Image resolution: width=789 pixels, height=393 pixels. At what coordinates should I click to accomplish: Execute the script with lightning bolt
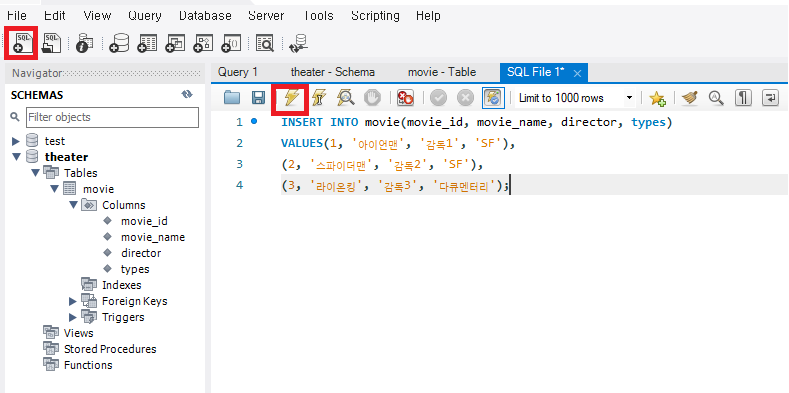pyautogui.click(x=291, y=98)
